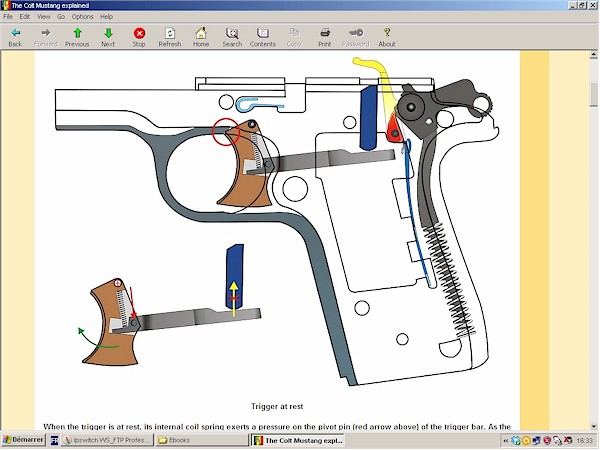Click the disabled Password key icon
Viewport: 600px width, 450px height.
click(355, 38)
